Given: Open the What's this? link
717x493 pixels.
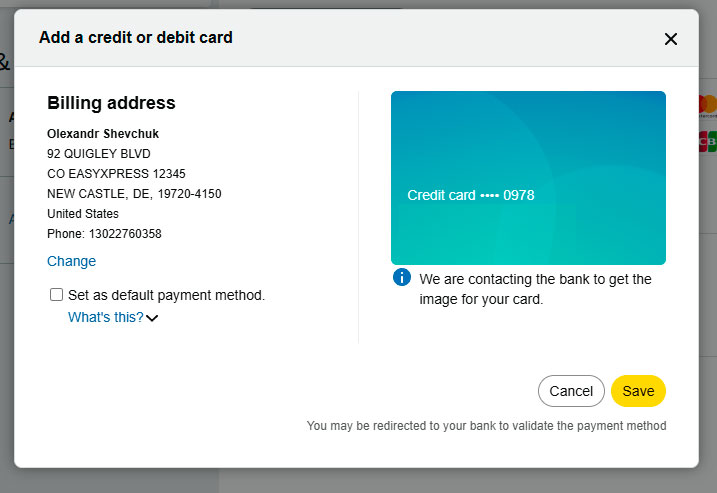Looking at the screenshot, I should pyautogui.click(x=105, y=318).
